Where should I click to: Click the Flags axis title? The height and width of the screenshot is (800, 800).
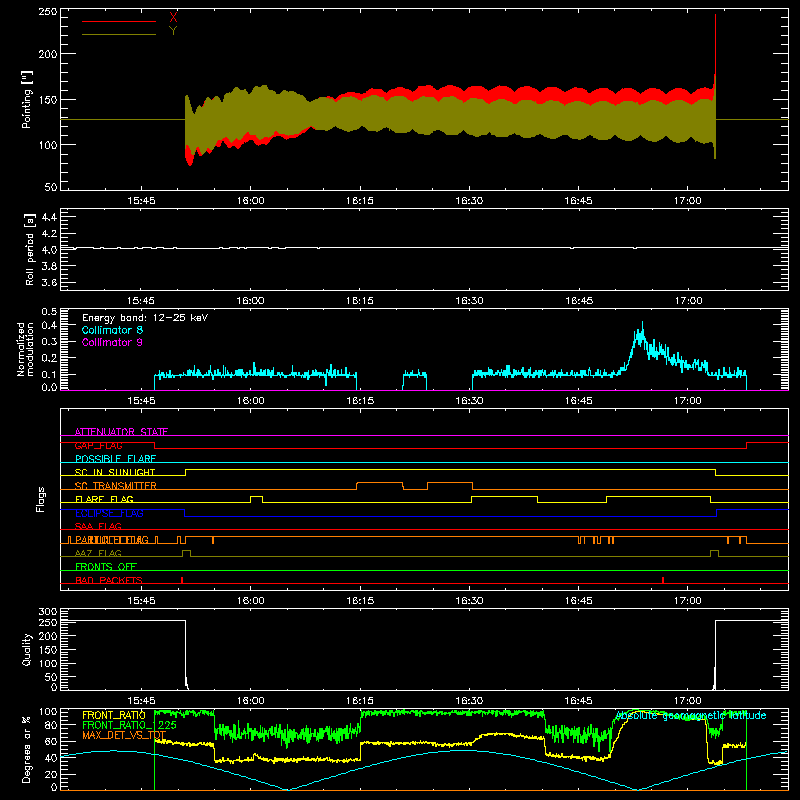coord(41,499)
